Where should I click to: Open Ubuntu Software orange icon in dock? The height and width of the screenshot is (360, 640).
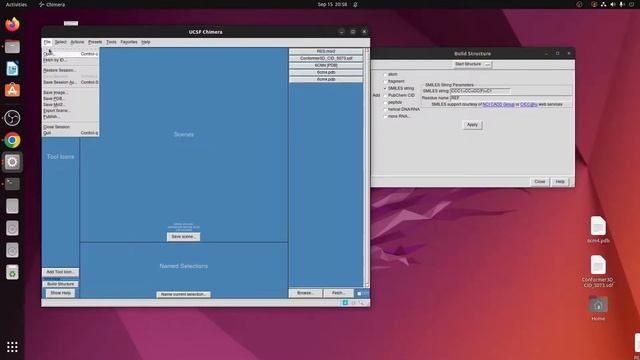pos(12,90)
